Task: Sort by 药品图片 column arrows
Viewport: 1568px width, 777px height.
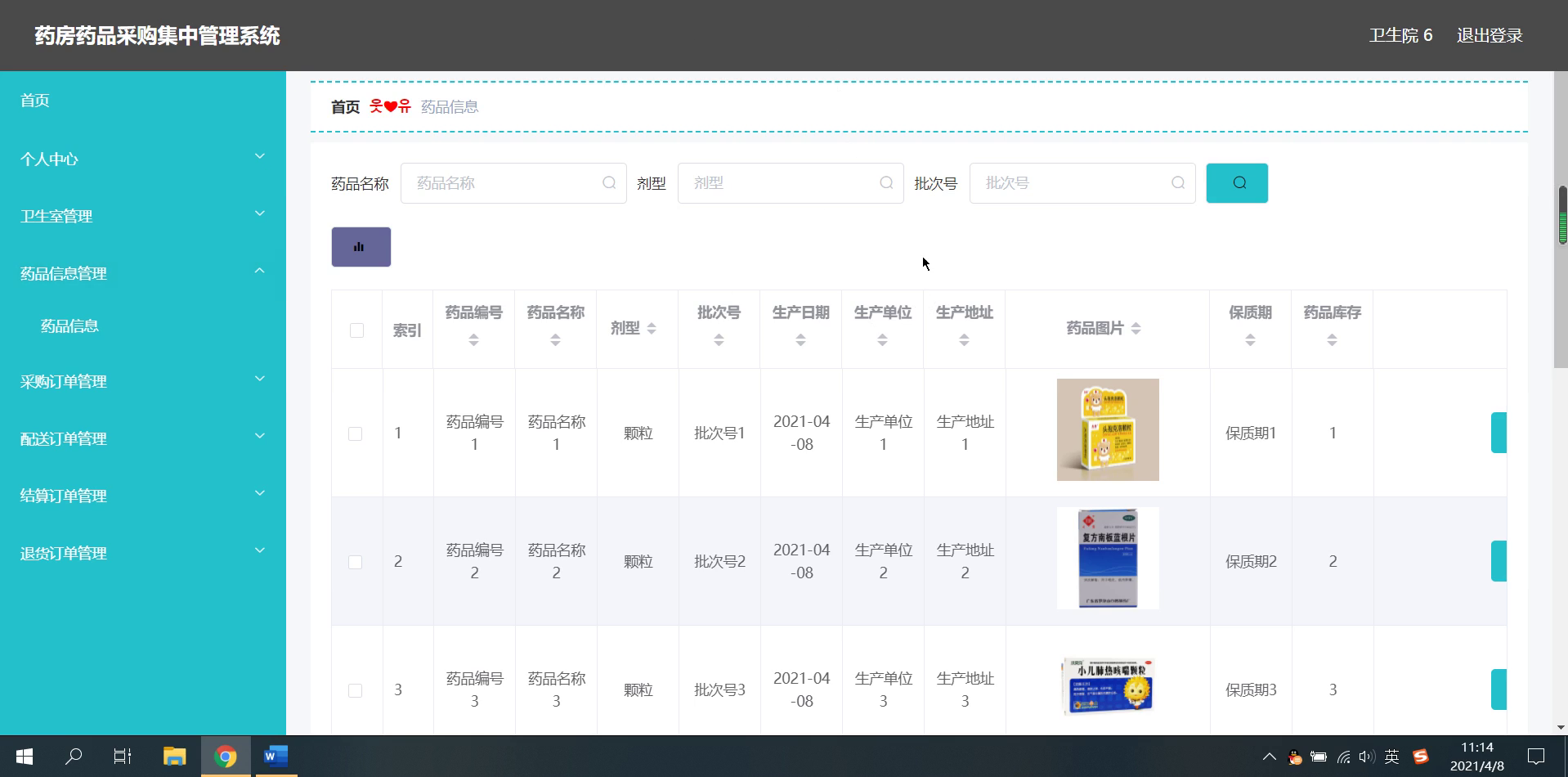Action: coord(1136,329)
